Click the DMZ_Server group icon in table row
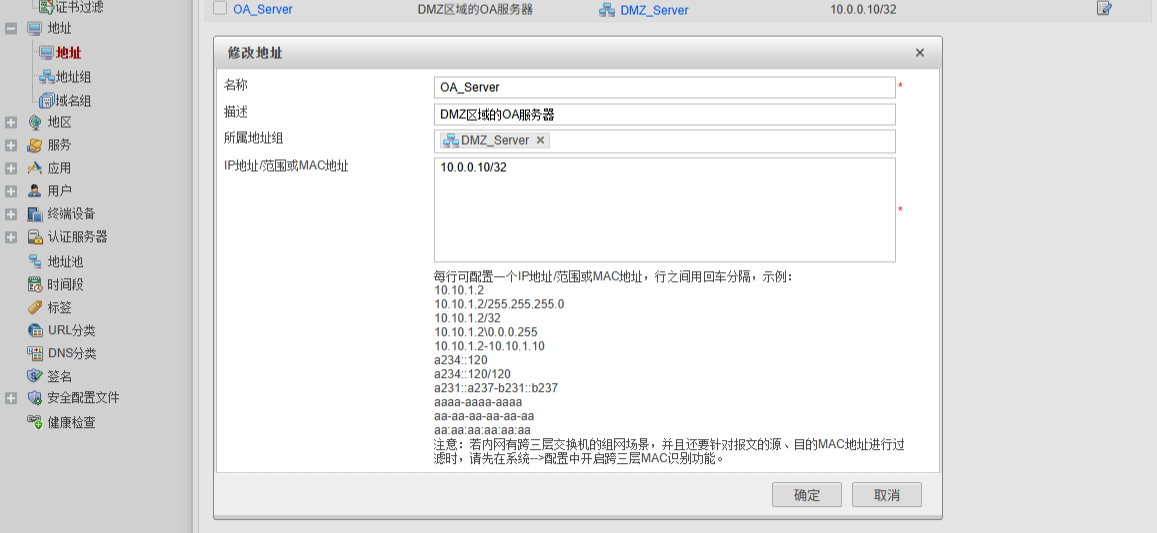Viewport: 1157px width, 533px height. point(607,10)
